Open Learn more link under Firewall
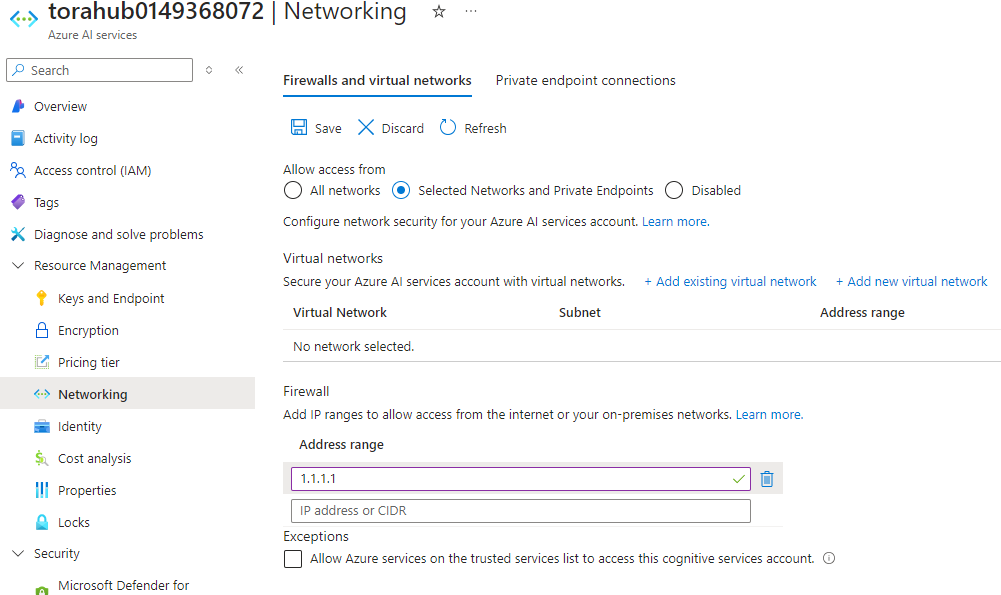Screen dimensions: 1001x595 pyautogui.click(x=769, y=414)
